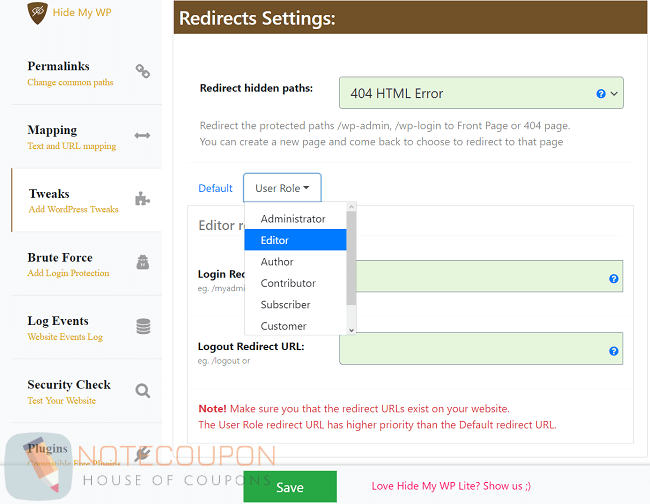
Task: Click the Login Redirect URL input field
Action: [x=489, y=276]
